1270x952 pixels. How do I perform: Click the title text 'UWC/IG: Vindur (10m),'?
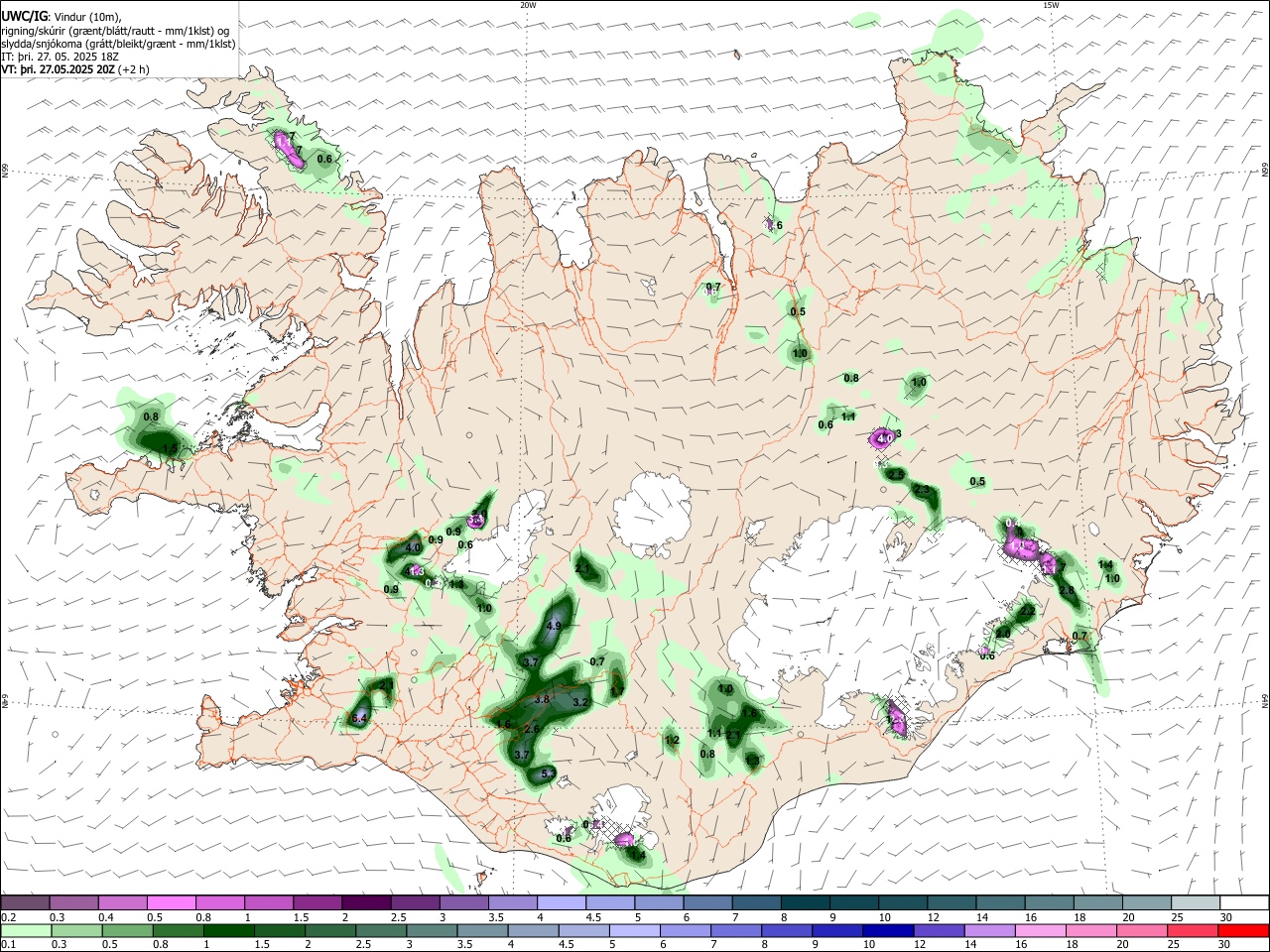[61, 17]
